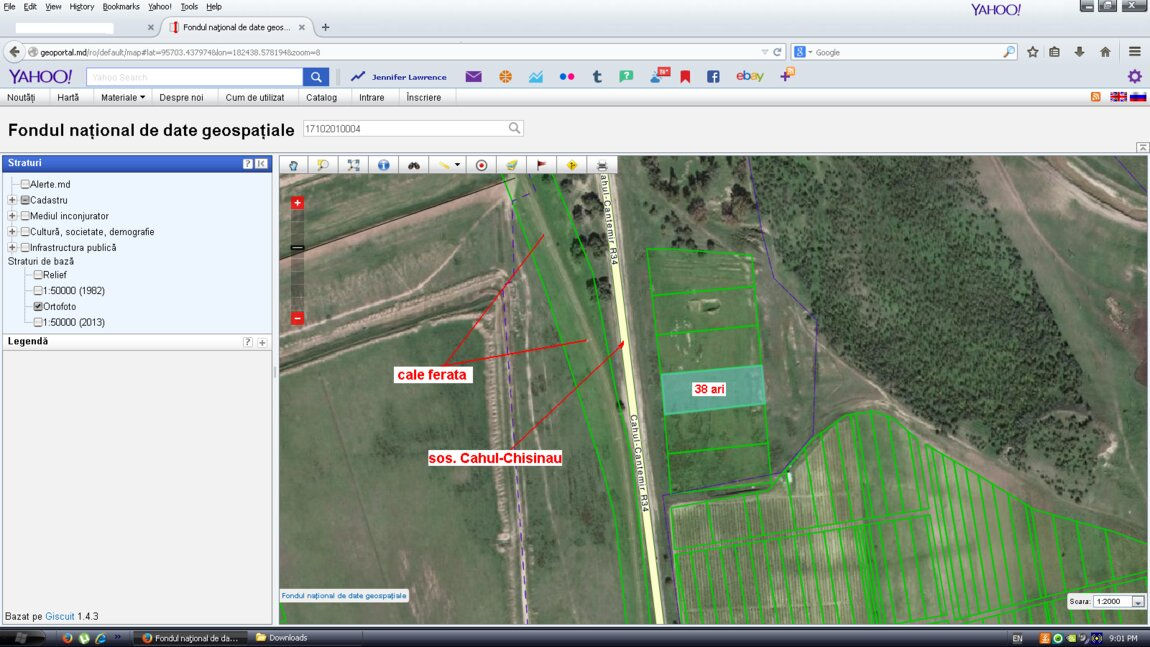Expand the Mediul inconjurator tree node
Screen dimensions: 1150x647
[12, 216]
